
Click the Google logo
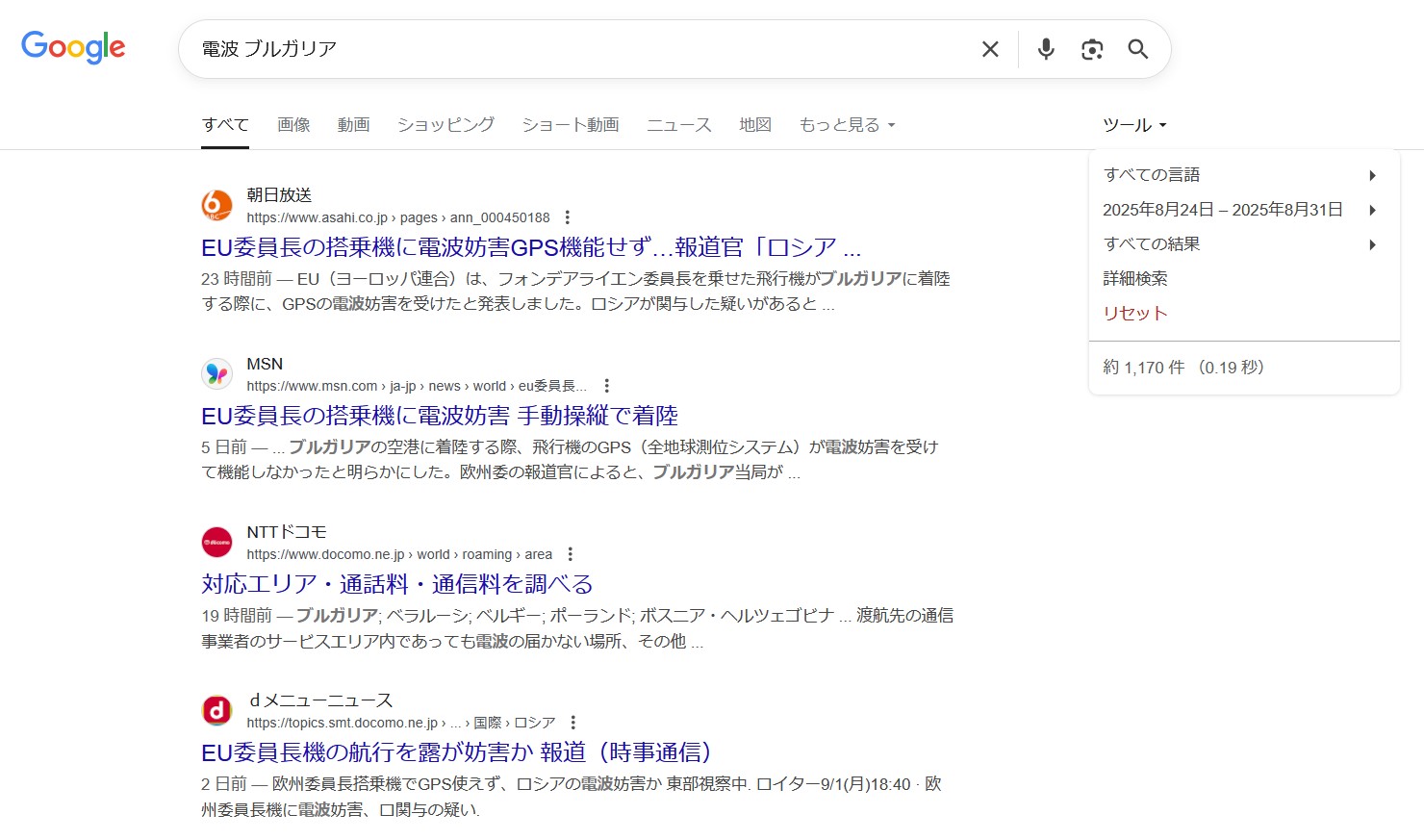[x=73, y=47]
